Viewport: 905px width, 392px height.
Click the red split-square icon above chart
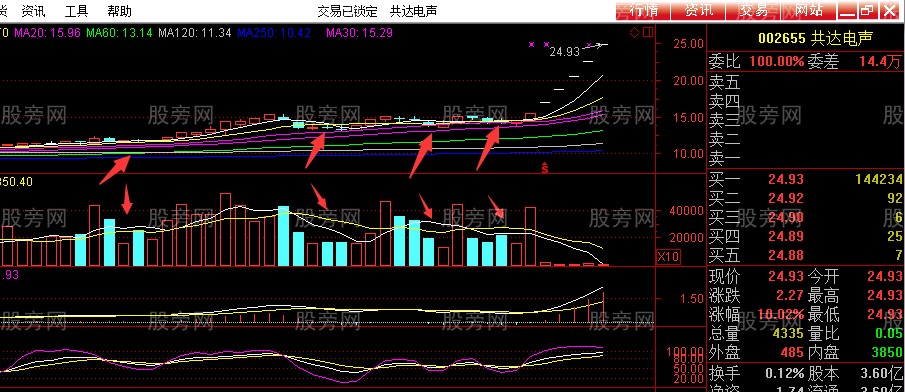648,33
